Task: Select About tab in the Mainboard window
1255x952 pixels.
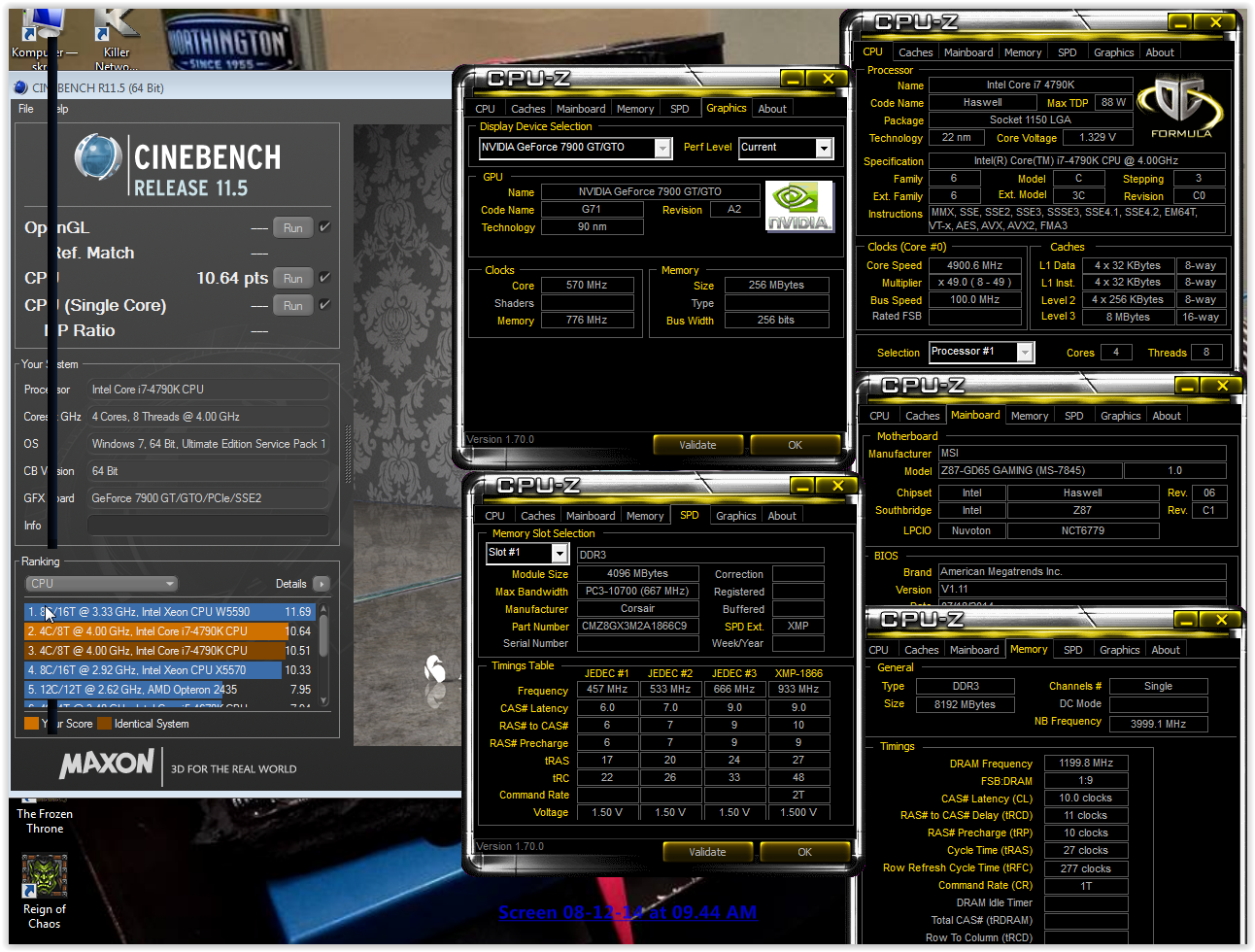Action: pos(1167,416)
